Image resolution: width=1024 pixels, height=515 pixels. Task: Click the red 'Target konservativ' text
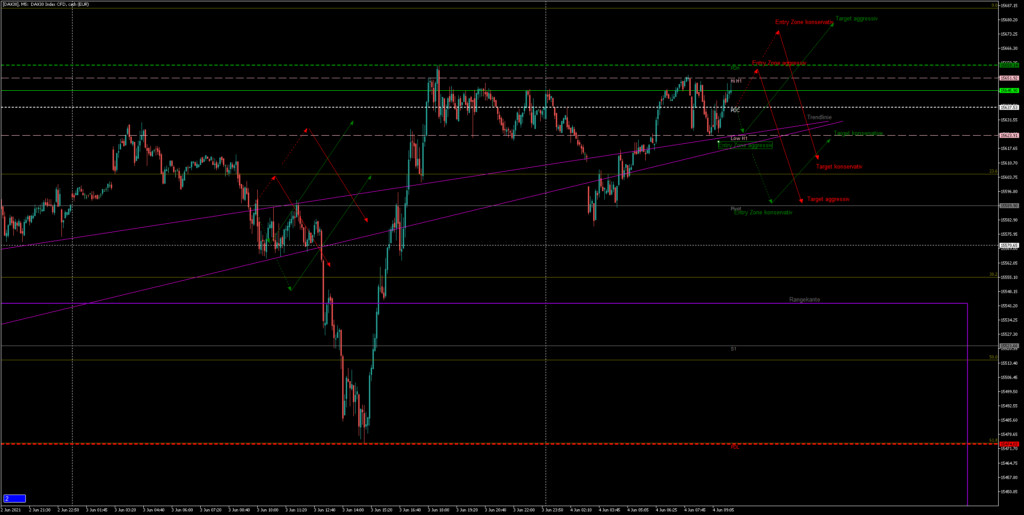pyautogui.click(x=839, y=167)
